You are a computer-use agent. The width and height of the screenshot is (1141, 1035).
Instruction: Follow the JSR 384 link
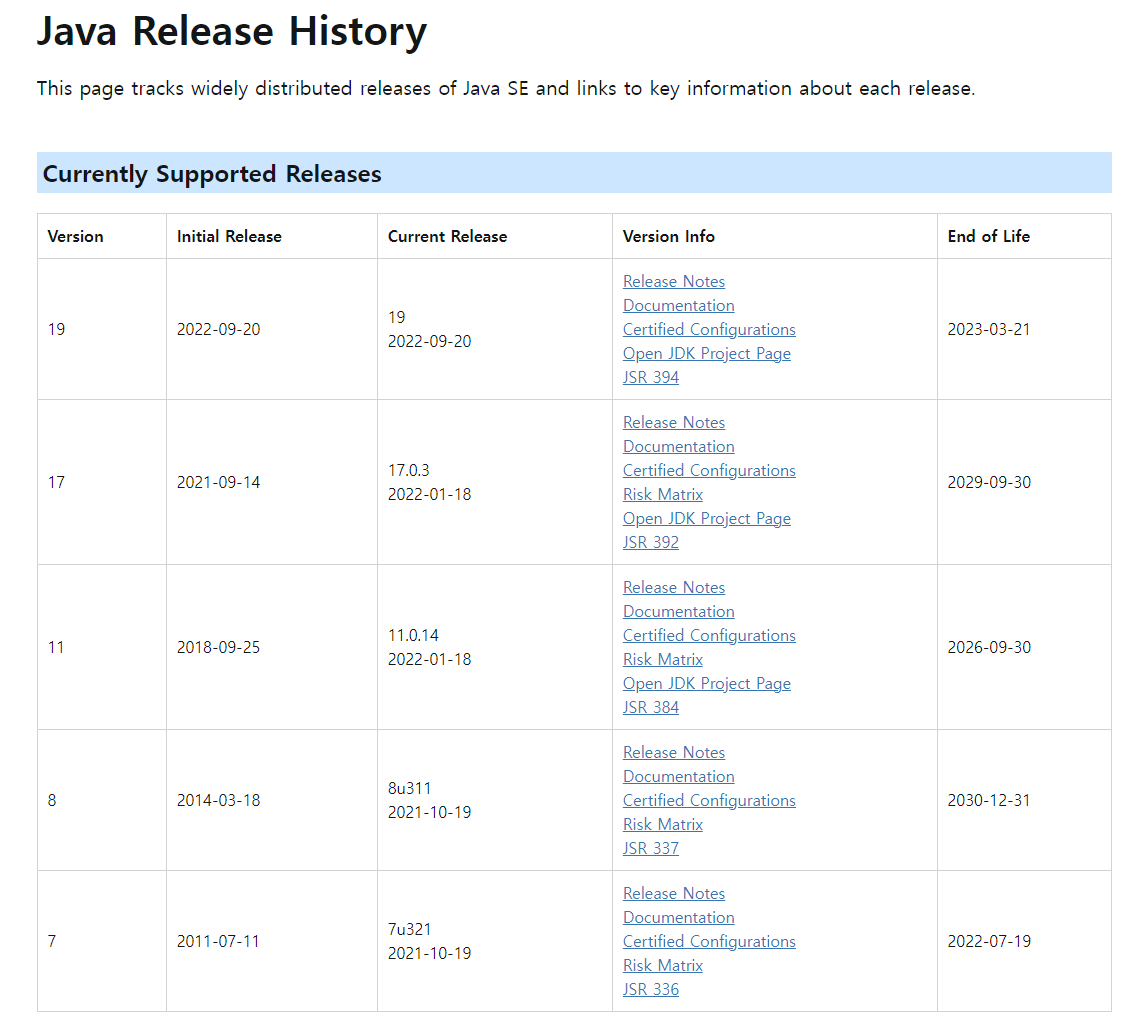pyautogui.click(x=651, y=708)
